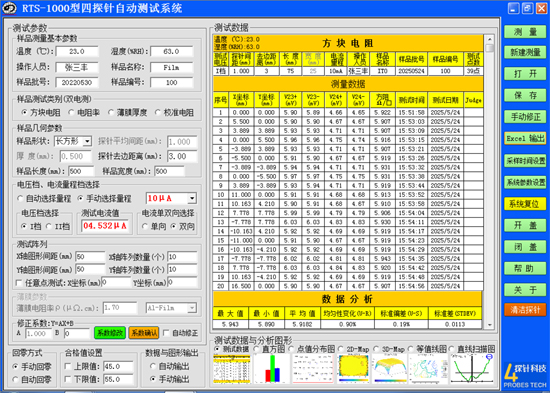Click the contour map thumbnail
550x393 pixels.
tap(428, 368)
